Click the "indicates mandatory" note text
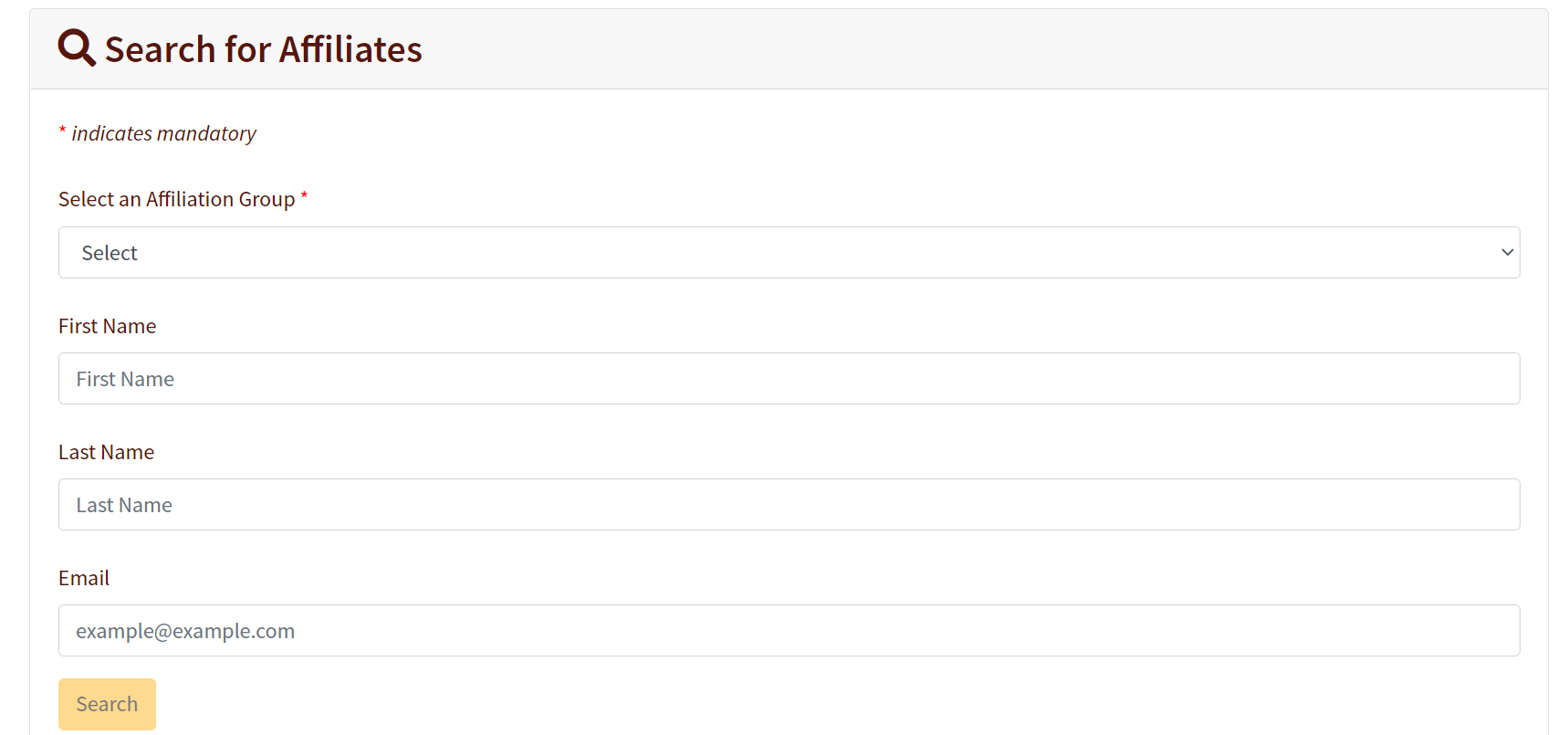 (x=163, y=133)
